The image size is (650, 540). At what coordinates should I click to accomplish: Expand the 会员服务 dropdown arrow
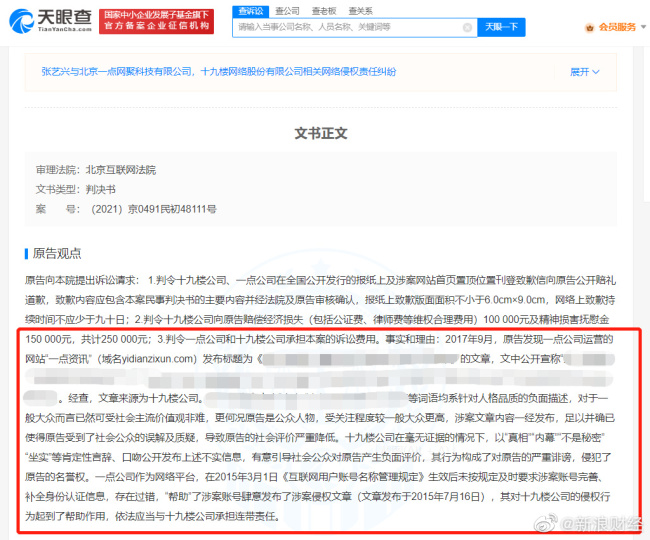pos(643,27)
